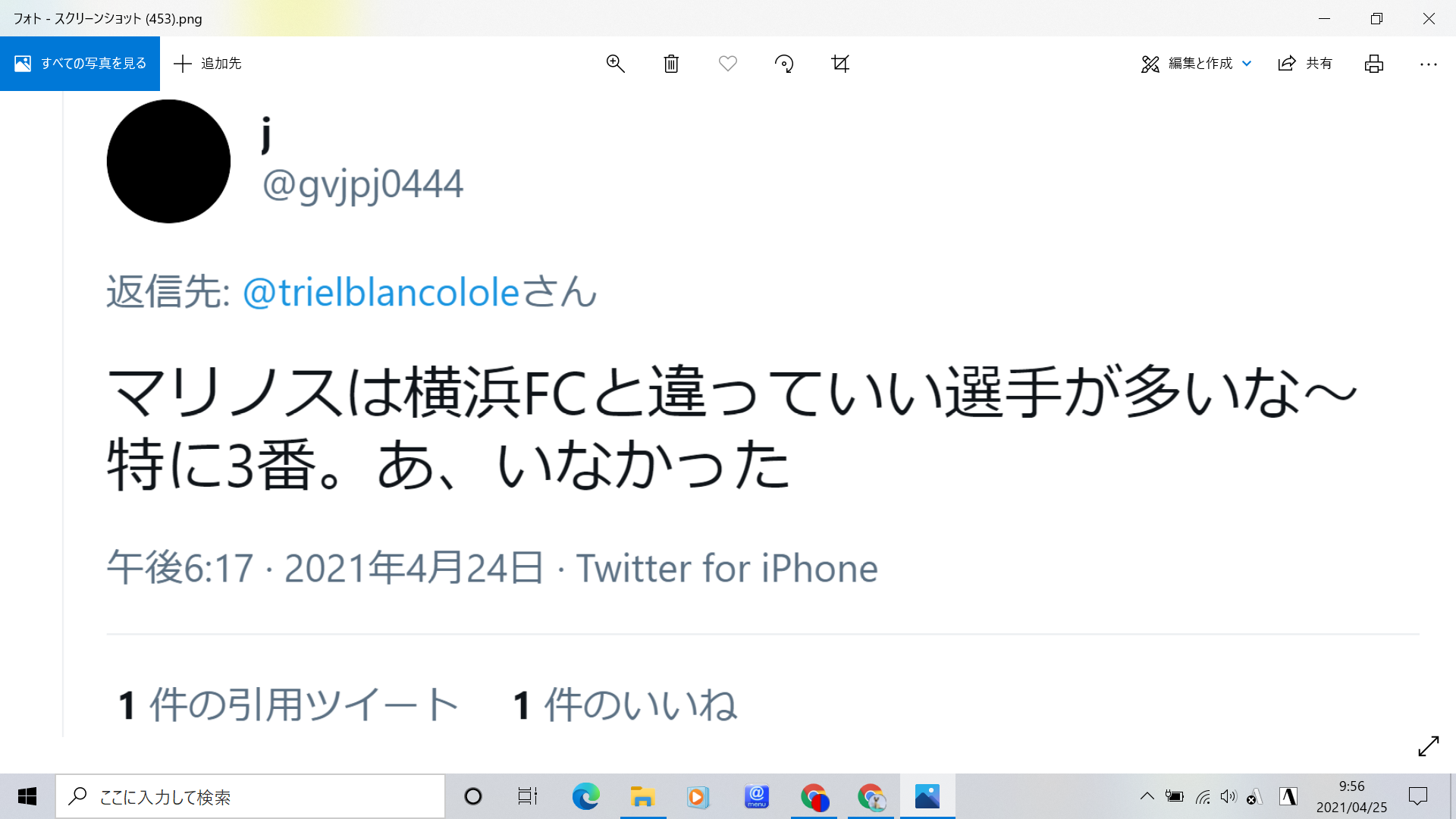Screen dimensions: 1456x819
Task: Open the three-dot more options menu
Action: click(1429, 64)
